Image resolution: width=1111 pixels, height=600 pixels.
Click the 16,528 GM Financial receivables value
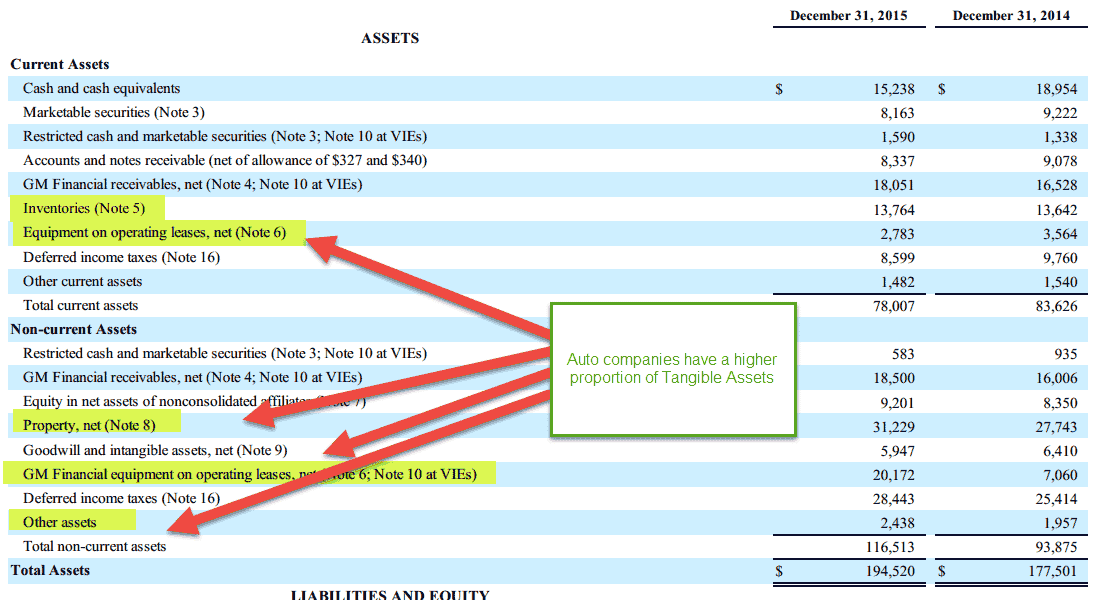pos(1056,186)
